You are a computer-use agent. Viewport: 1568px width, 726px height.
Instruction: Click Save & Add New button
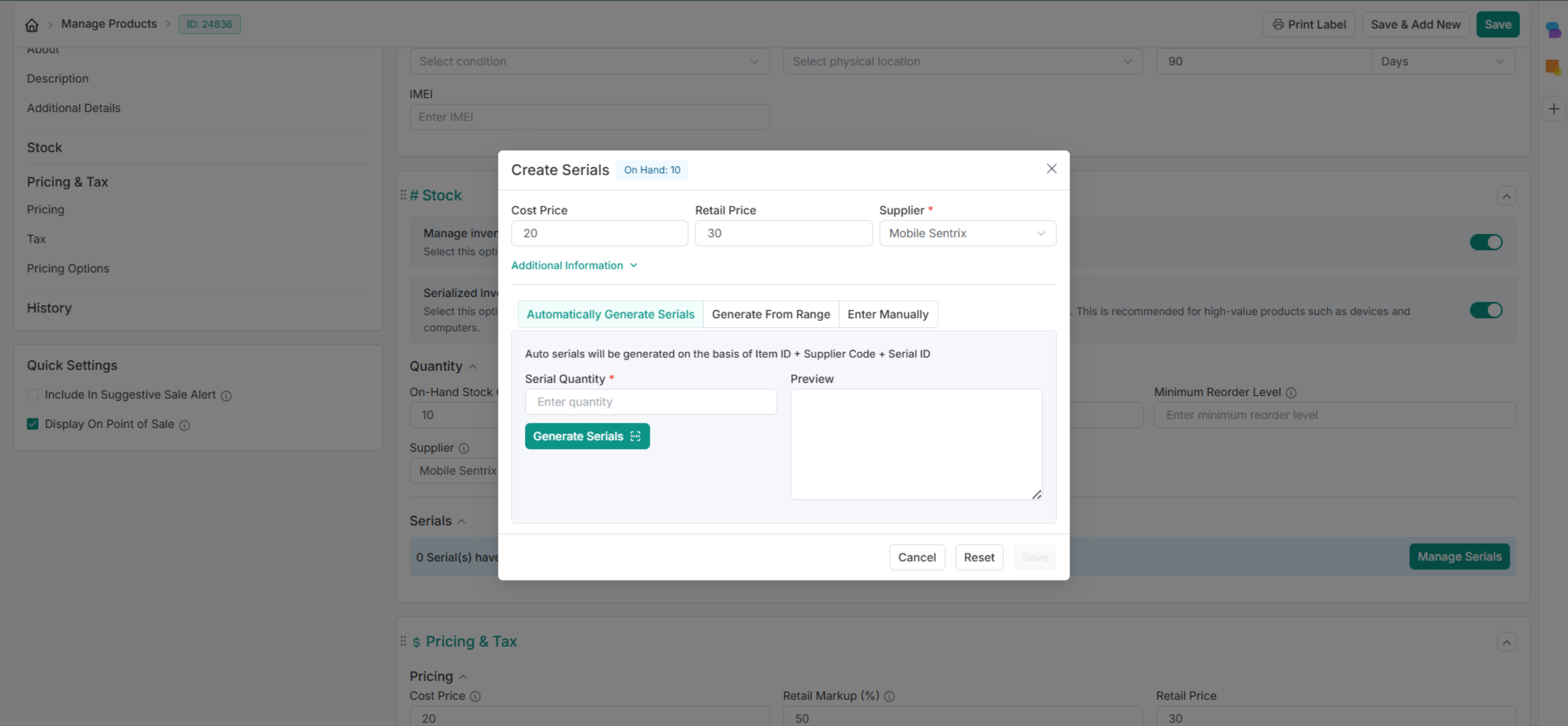click(1415, 24)
